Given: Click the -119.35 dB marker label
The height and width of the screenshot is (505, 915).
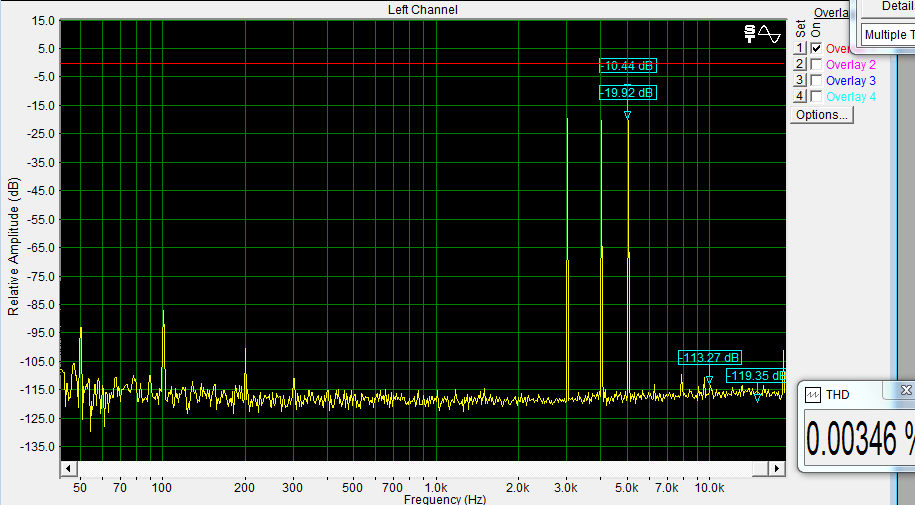Looking at the screenshot, I should [756, 375].
